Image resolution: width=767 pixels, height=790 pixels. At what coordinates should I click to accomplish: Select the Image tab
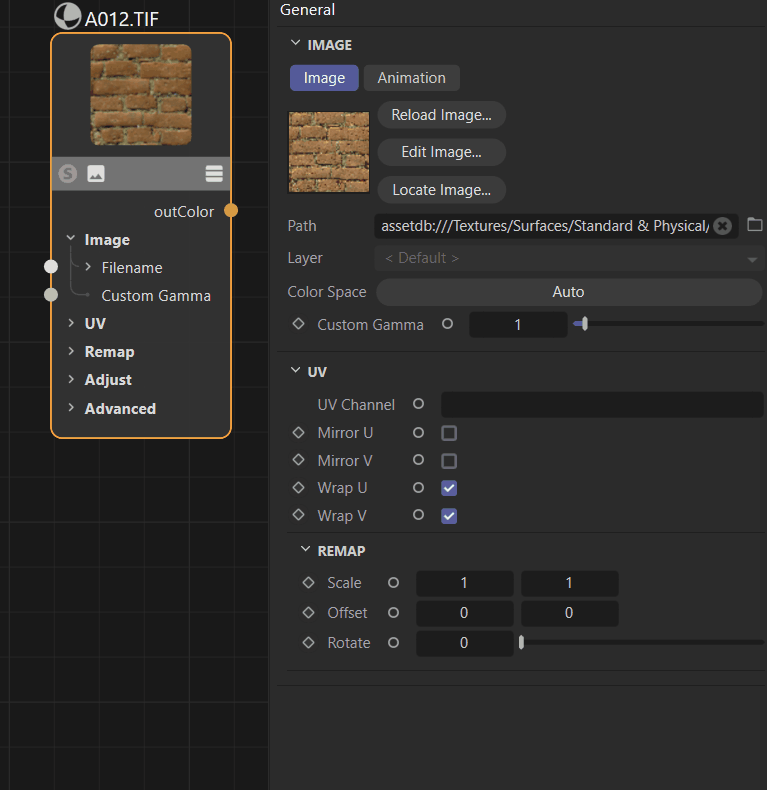[324, 78]
